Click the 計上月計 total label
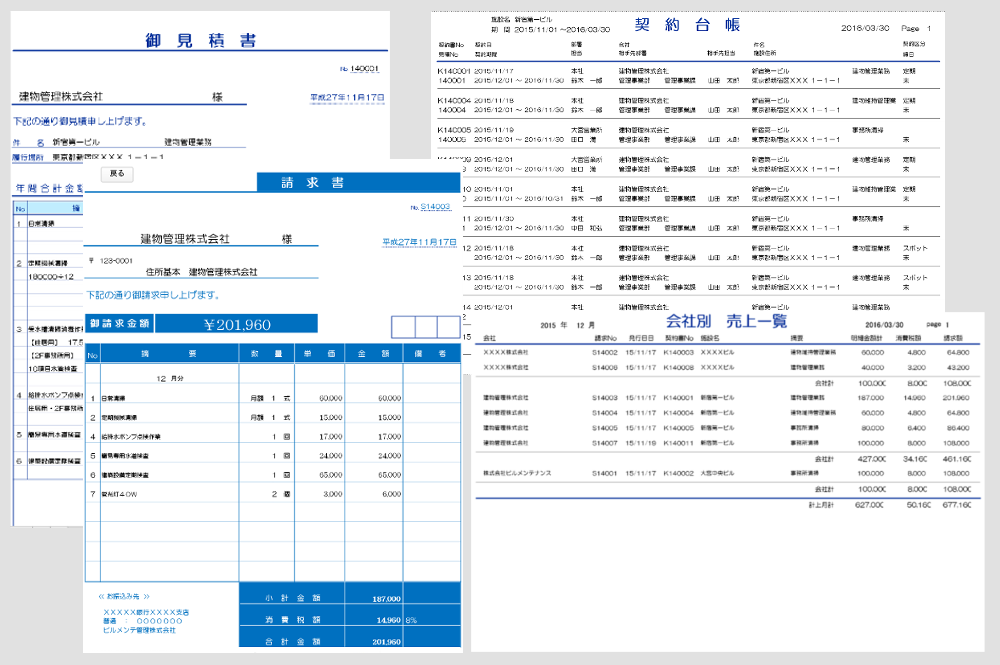The image size is (1000, 665). pyautogui.click(x=821, y=504)
